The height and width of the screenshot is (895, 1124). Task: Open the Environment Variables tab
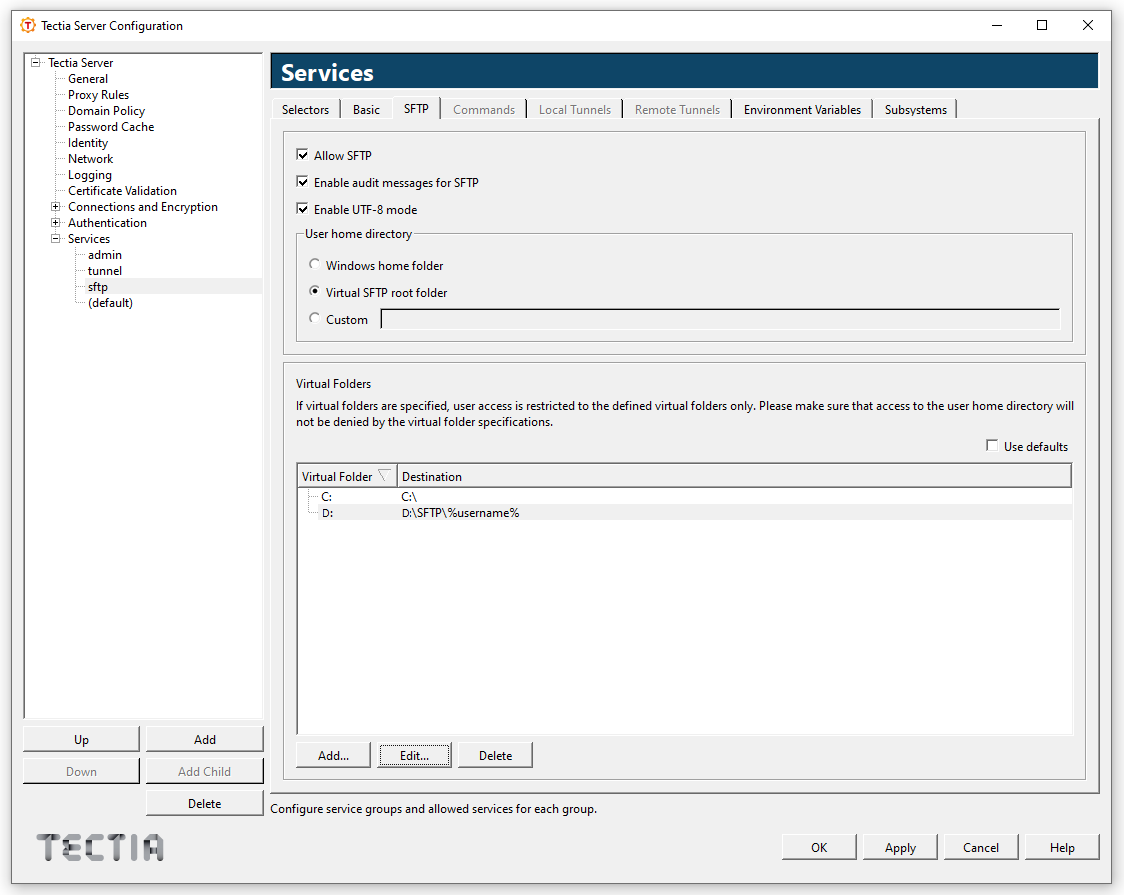point(802,110)
